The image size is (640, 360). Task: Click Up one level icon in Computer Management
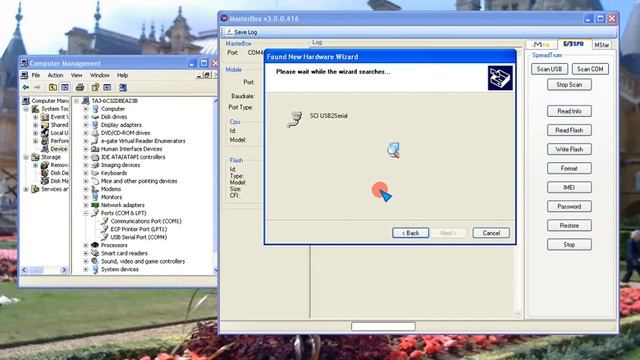(53, 87)
